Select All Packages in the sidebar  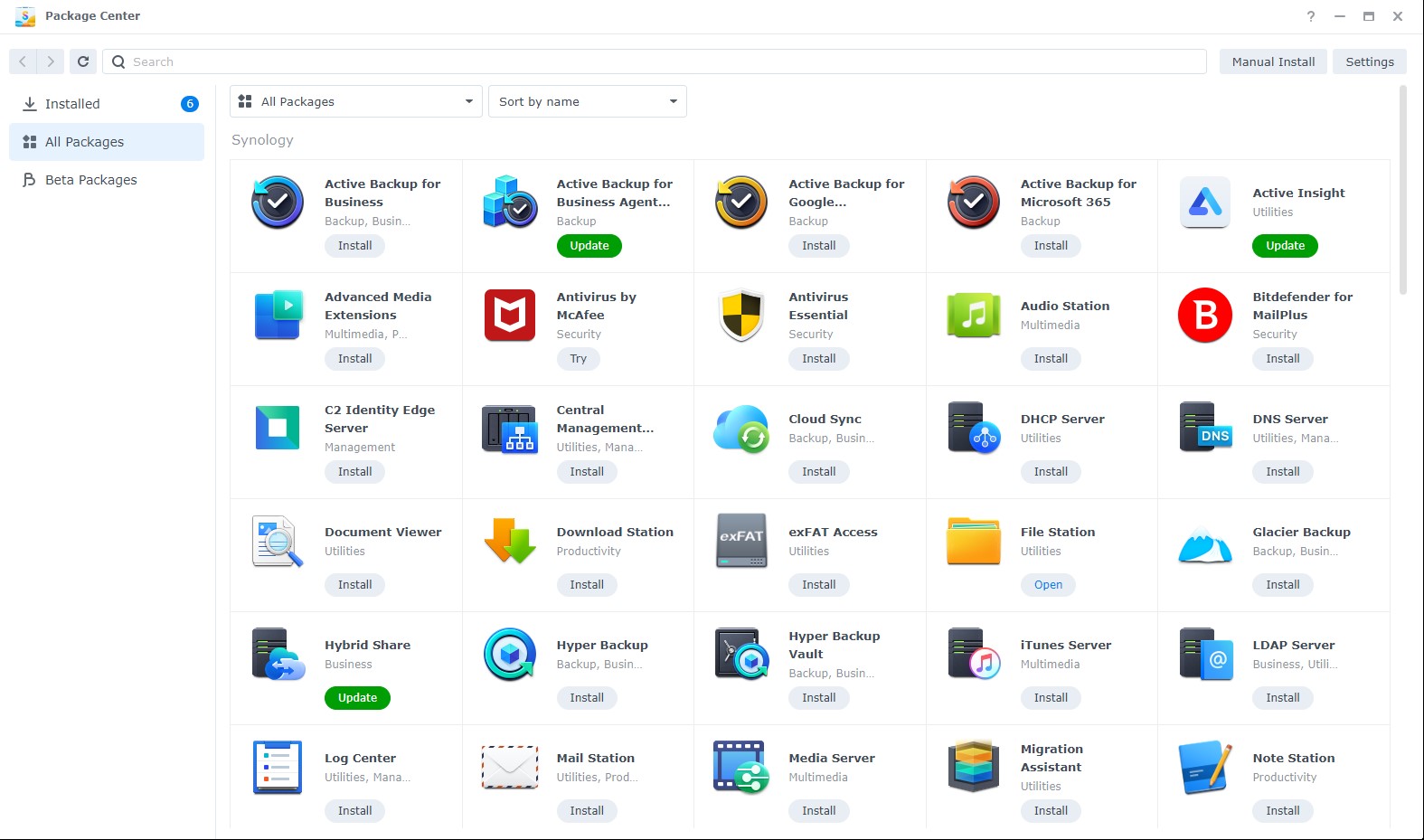107,142
